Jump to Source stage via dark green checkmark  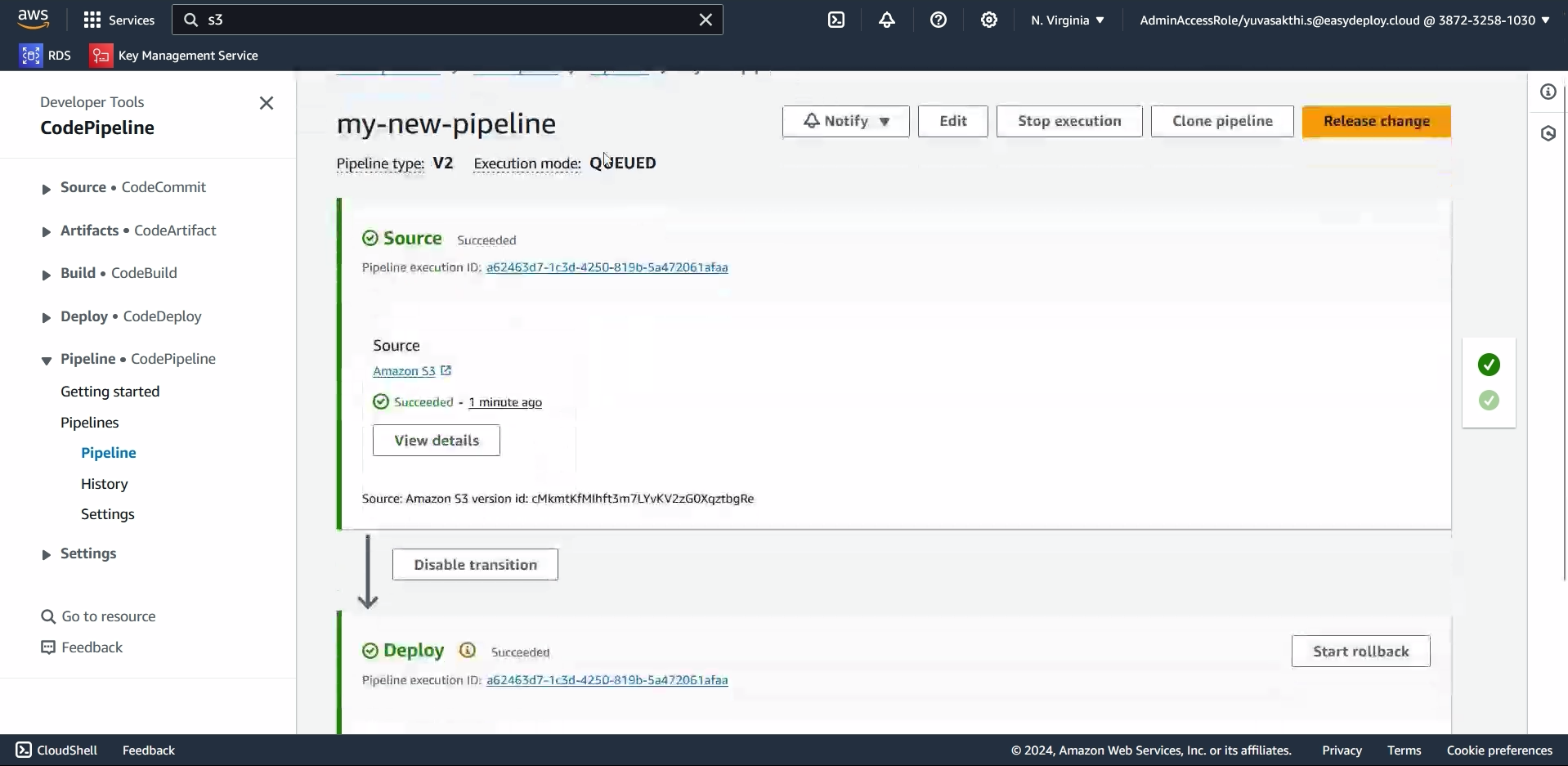coord(1489,365)
